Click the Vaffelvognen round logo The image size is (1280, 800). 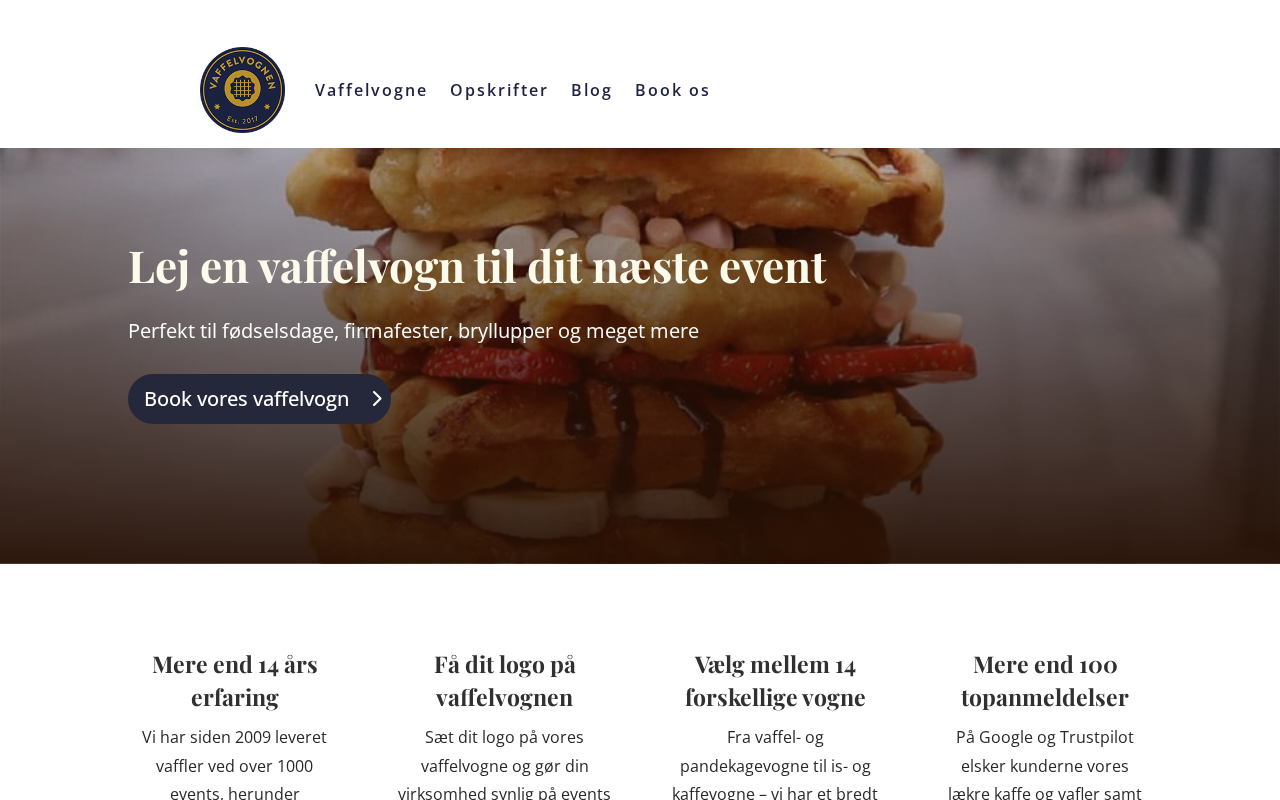coord(242,90)
